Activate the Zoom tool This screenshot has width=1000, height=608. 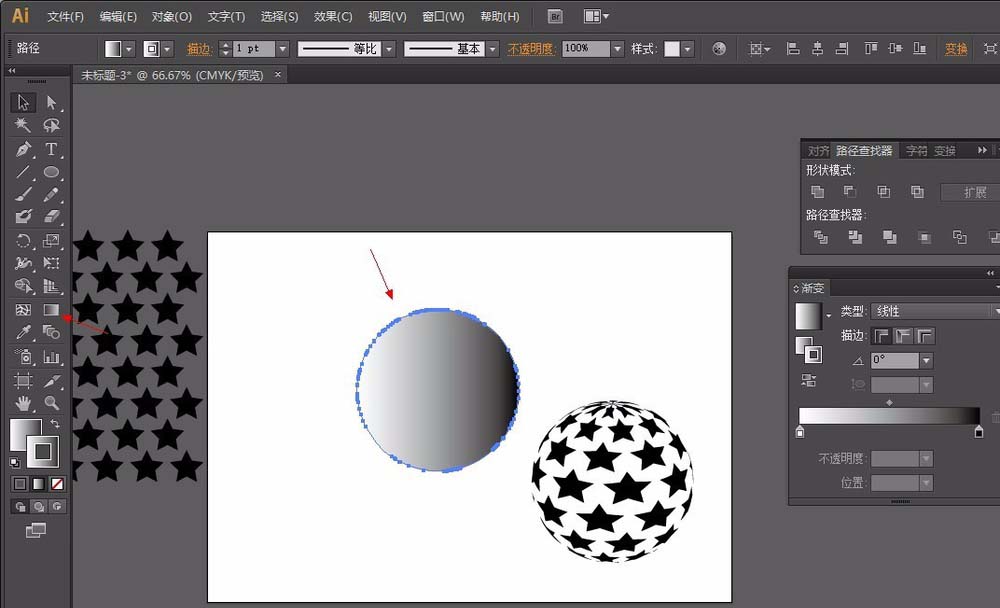point(50,403)
